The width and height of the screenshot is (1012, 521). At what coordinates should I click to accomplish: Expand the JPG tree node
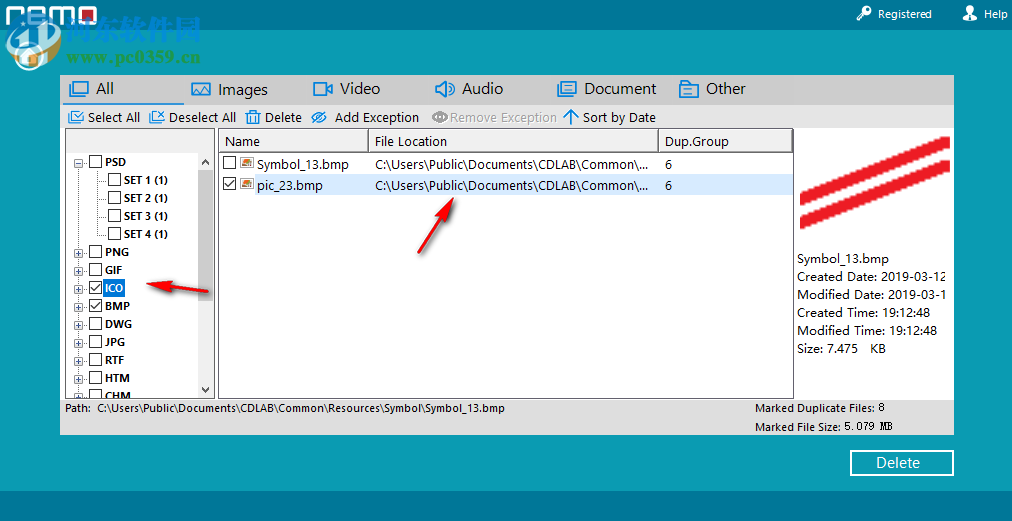79,343
